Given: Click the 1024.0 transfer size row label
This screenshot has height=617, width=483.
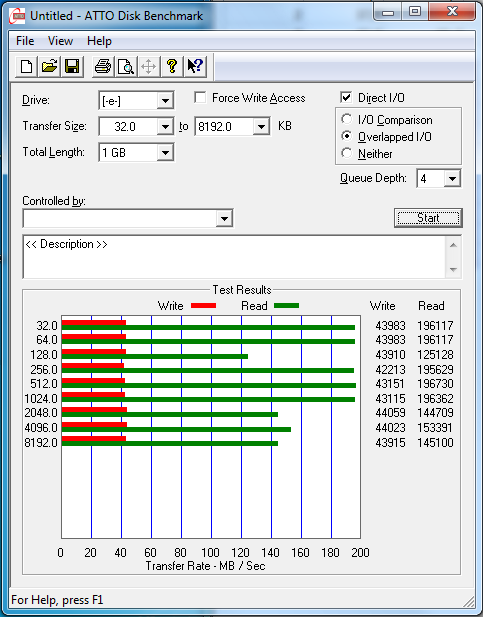Looking at the screenshot, I should pyautogui.click(x=41, y=399).
